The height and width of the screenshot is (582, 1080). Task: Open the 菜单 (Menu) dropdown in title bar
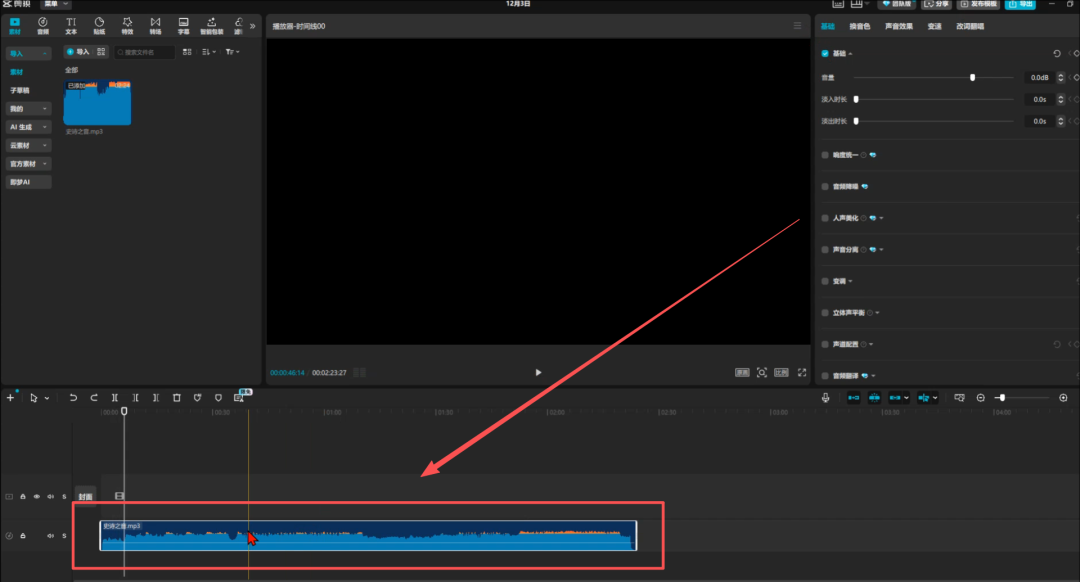[x=55, y=4]
